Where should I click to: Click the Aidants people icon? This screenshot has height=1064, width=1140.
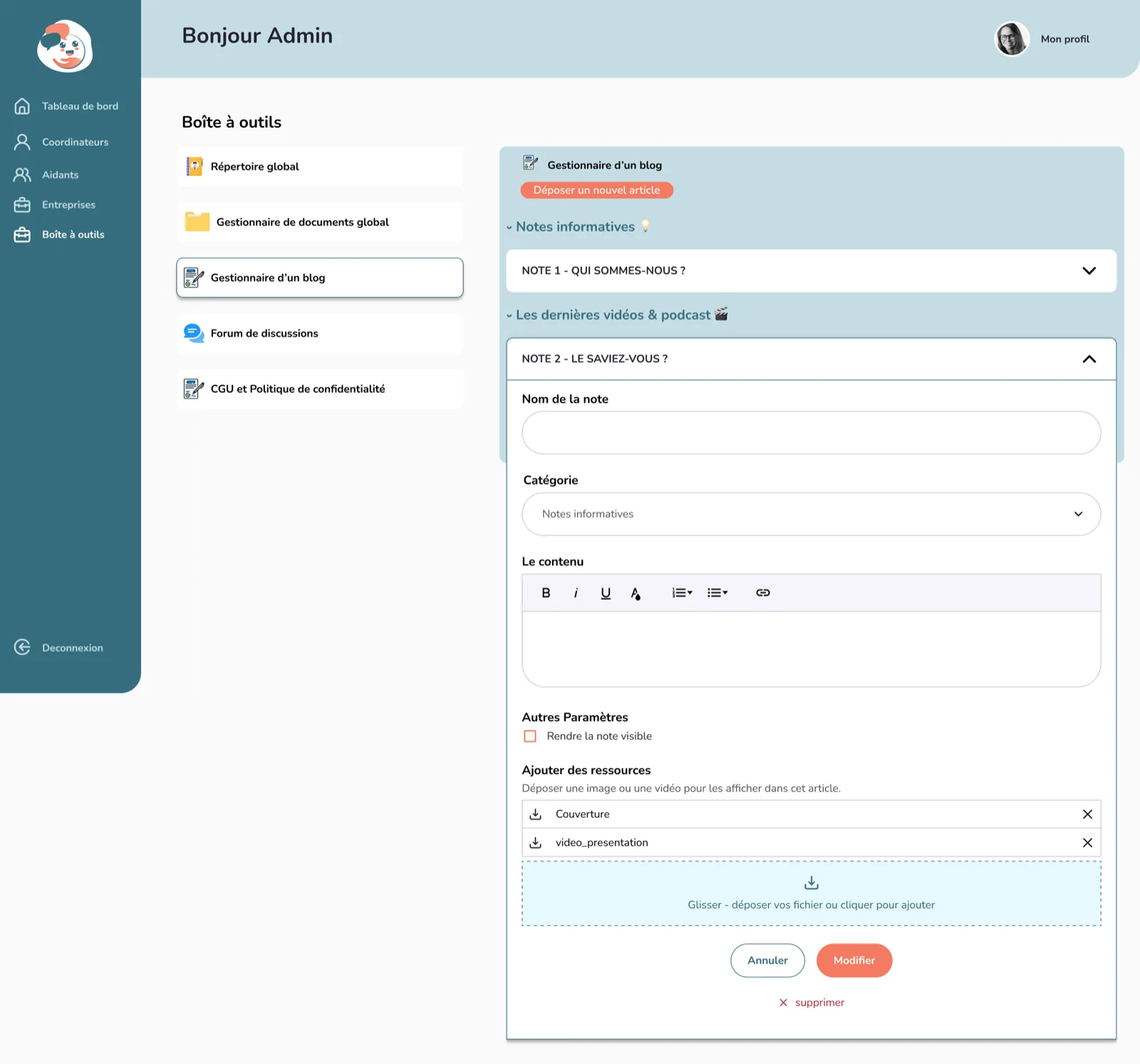[x=22, y=175]
